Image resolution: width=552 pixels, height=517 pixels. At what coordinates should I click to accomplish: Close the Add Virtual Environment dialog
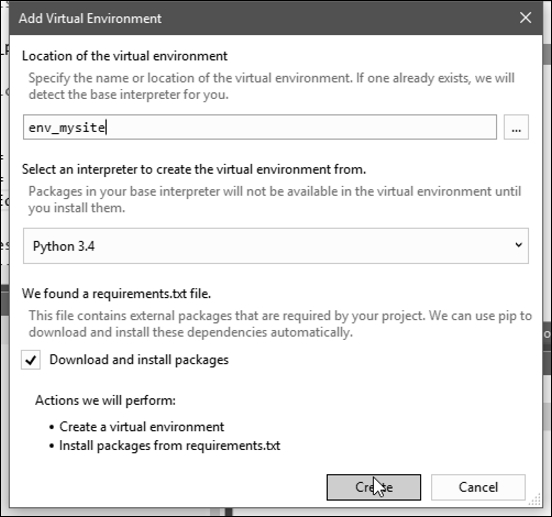click(x=525, y=18)
